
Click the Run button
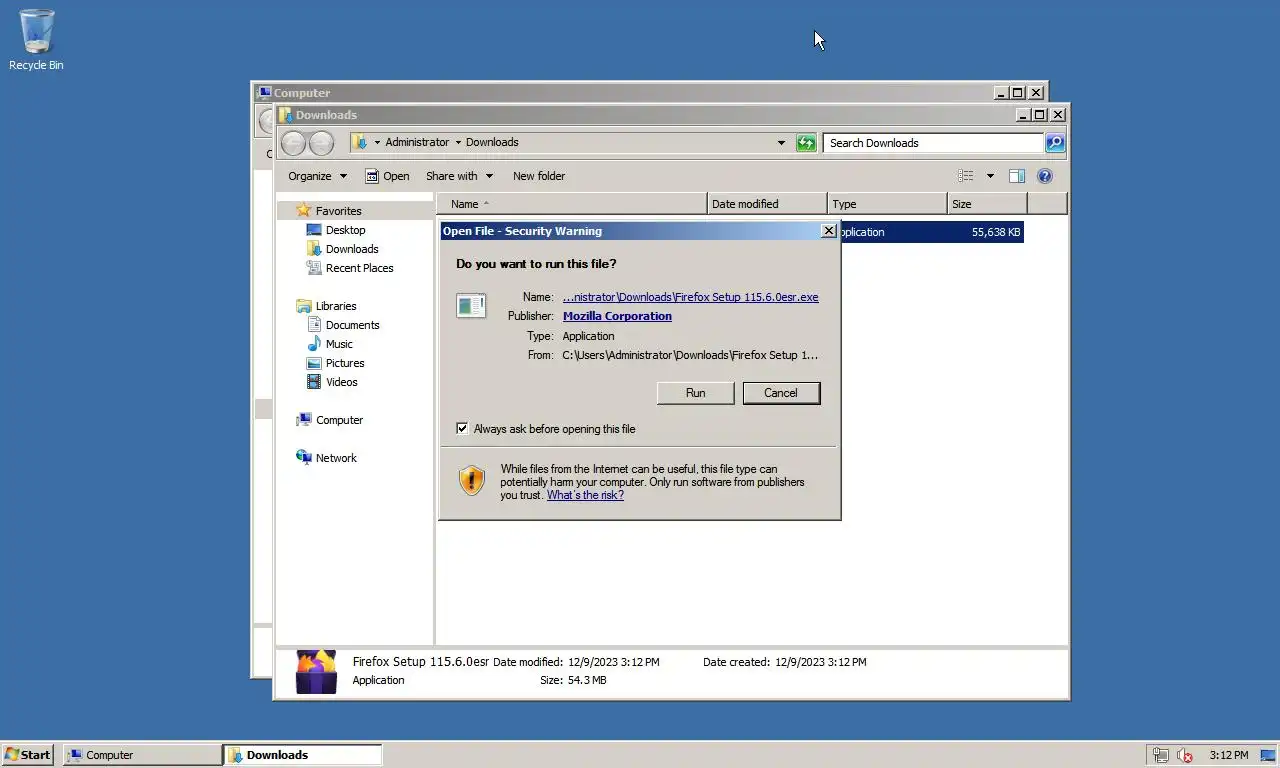[x=695, y=393]
